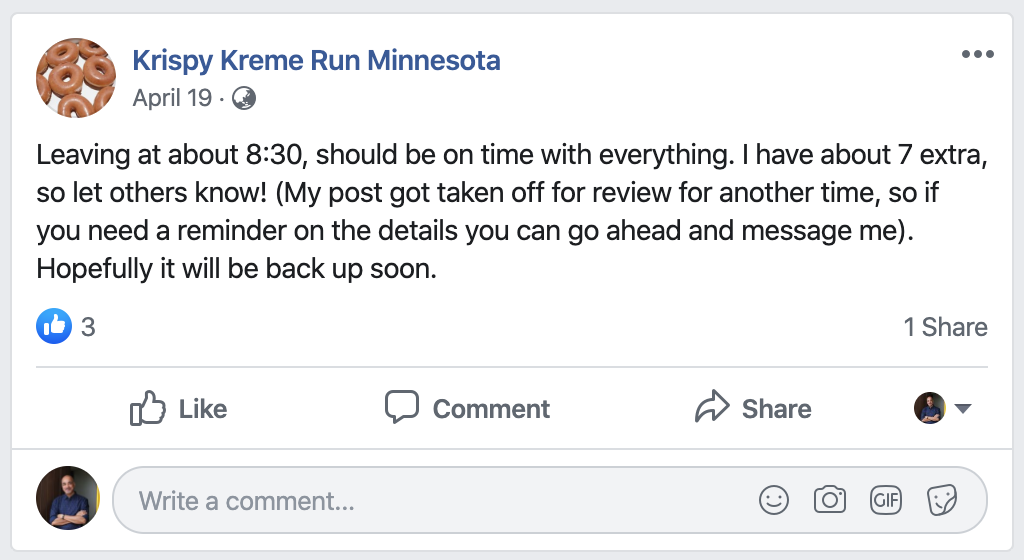Click your profile picture beside comment box
This screenshot has width=1024, height=560.
click(68, 497)
